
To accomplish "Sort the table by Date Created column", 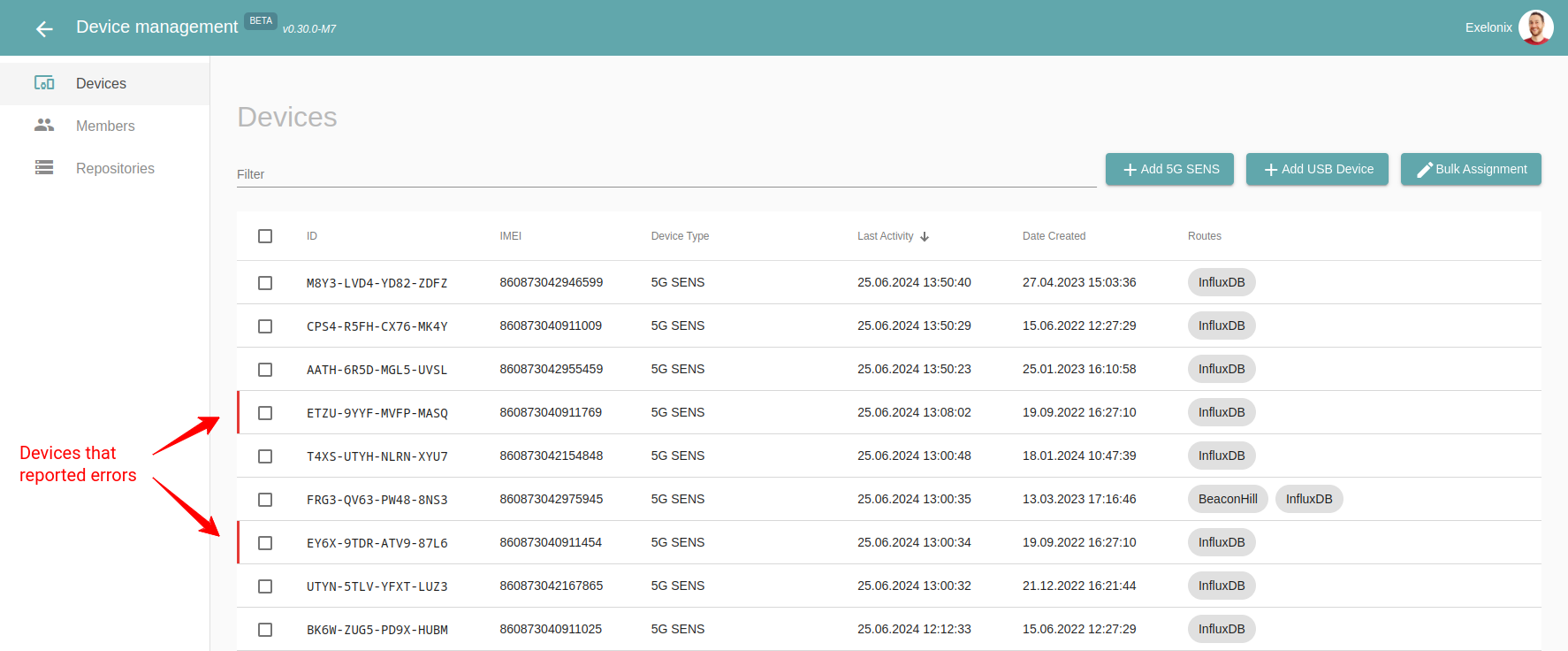I will click(x=1054, y=236).
